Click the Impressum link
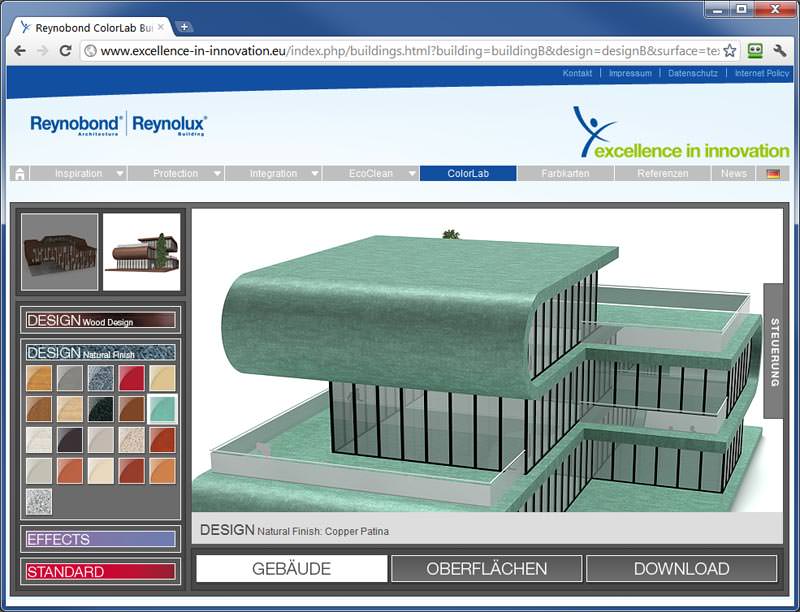This screenshot has height=612, width=800. (x=630, y=73)
